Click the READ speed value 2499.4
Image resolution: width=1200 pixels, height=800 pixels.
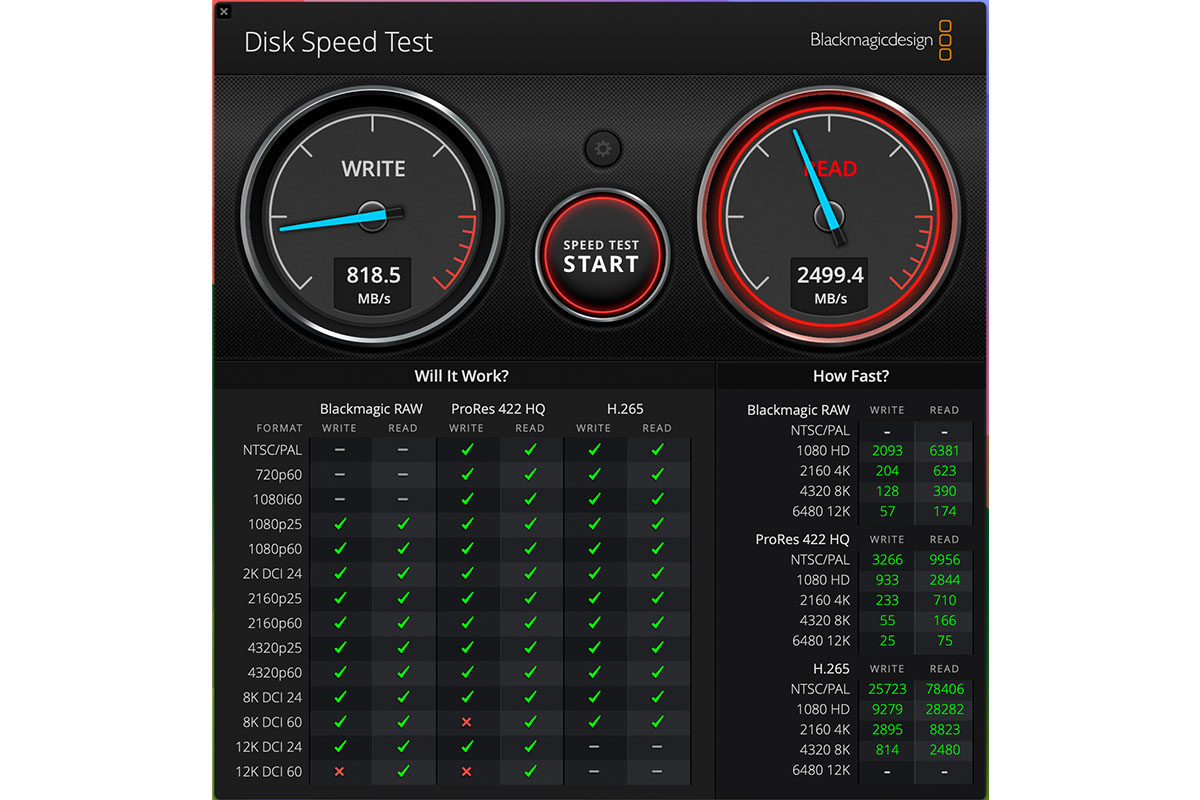click(830, 275)
